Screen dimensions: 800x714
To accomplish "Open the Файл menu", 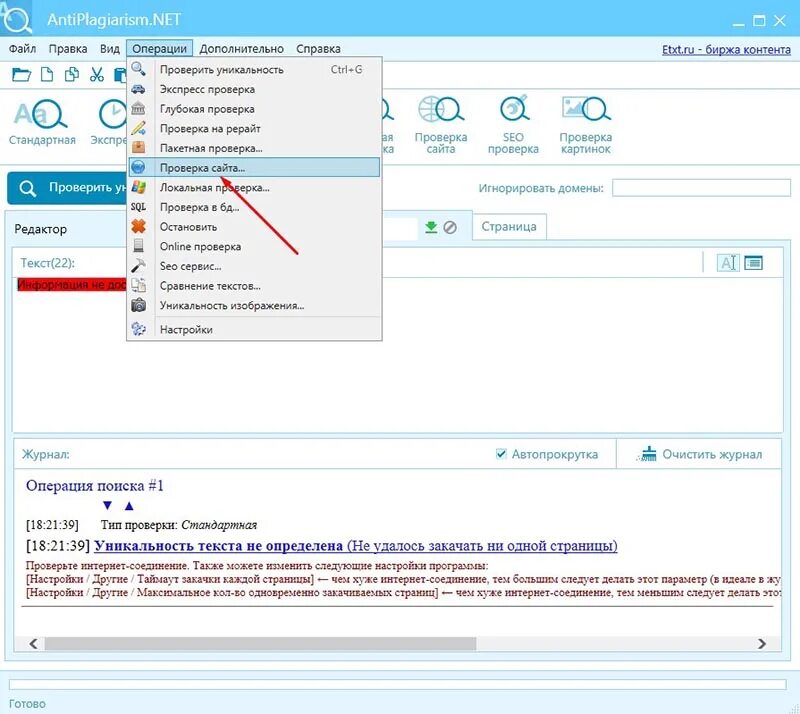I will pos(22,49).
